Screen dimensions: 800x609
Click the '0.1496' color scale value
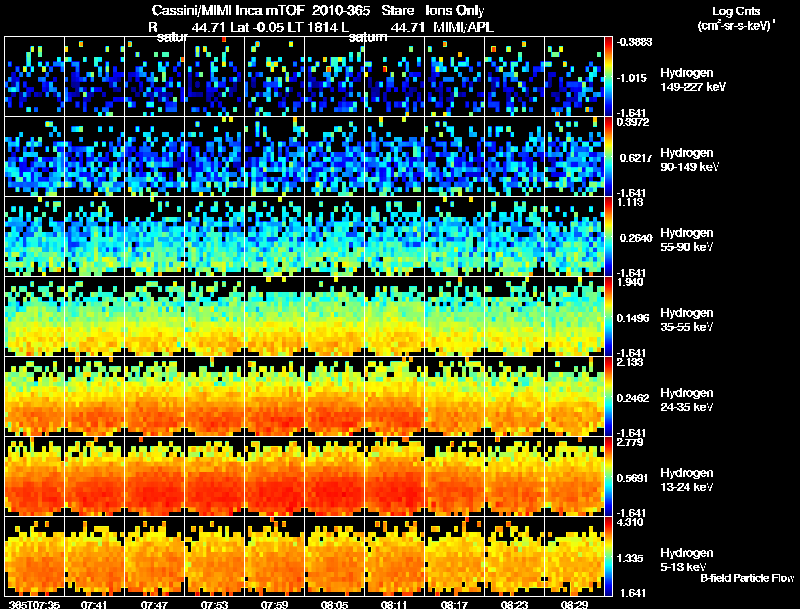coord(633,318)
